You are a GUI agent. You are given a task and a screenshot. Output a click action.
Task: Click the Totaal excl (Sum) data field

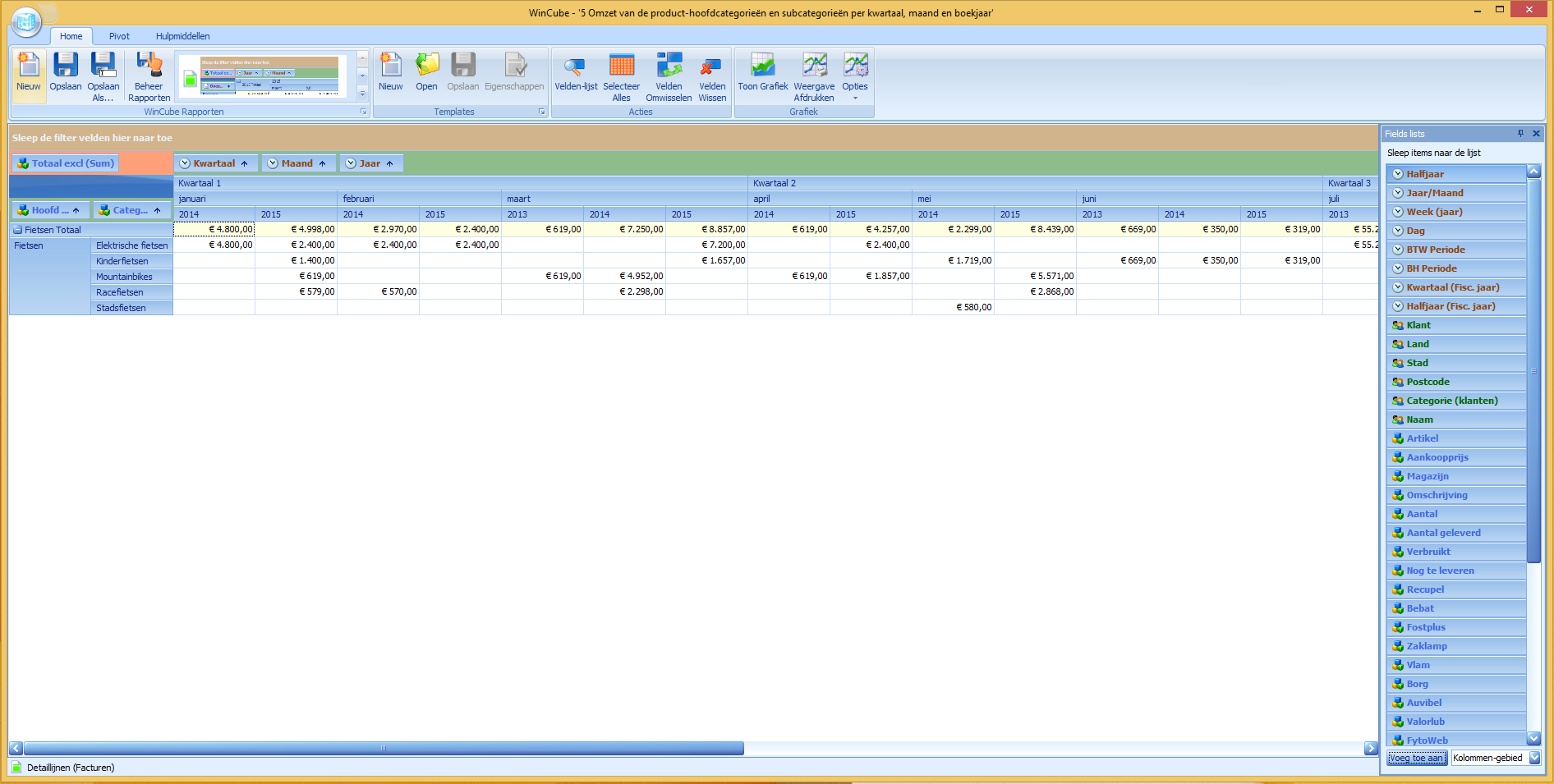point(66,163)
